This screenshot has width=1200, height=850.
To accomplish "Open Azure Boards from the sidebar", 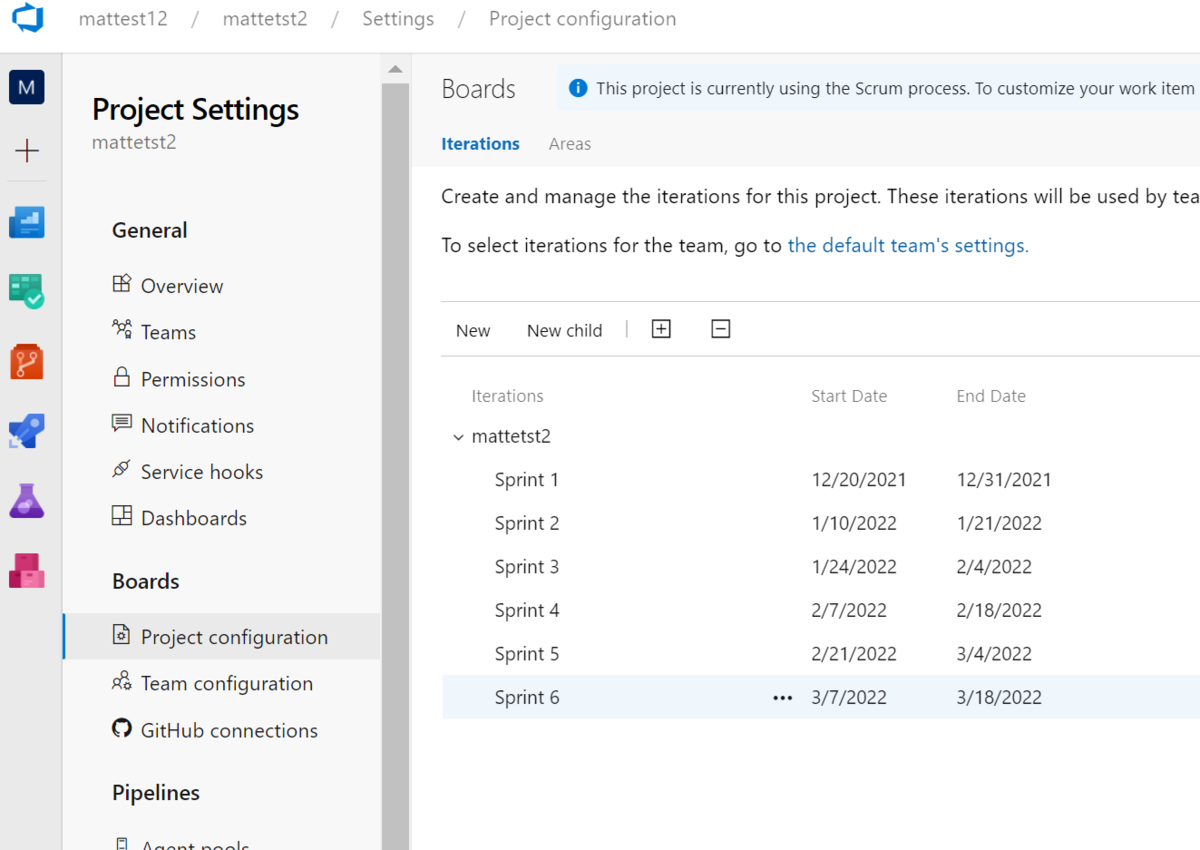I will 27,291.
